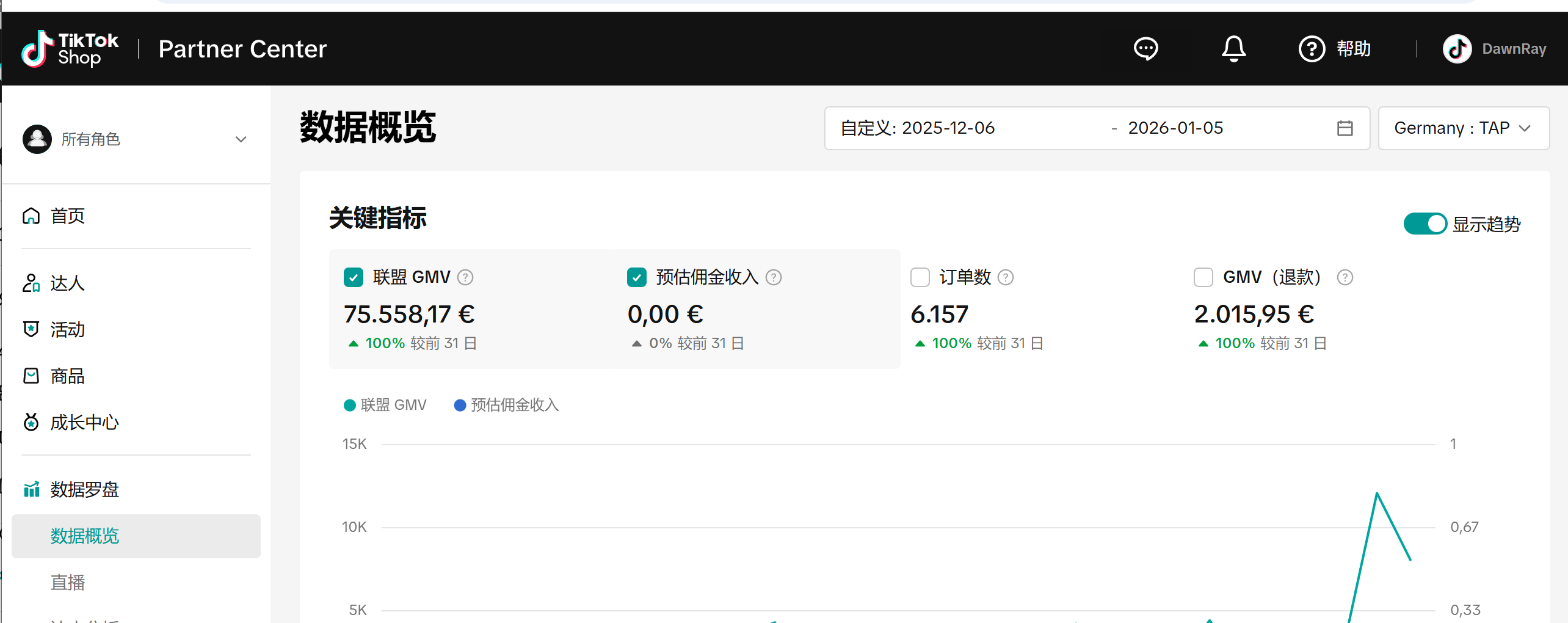Click the info icon next to 联盟 GMV
This screenshot has height=623, width=1568.
465,277
